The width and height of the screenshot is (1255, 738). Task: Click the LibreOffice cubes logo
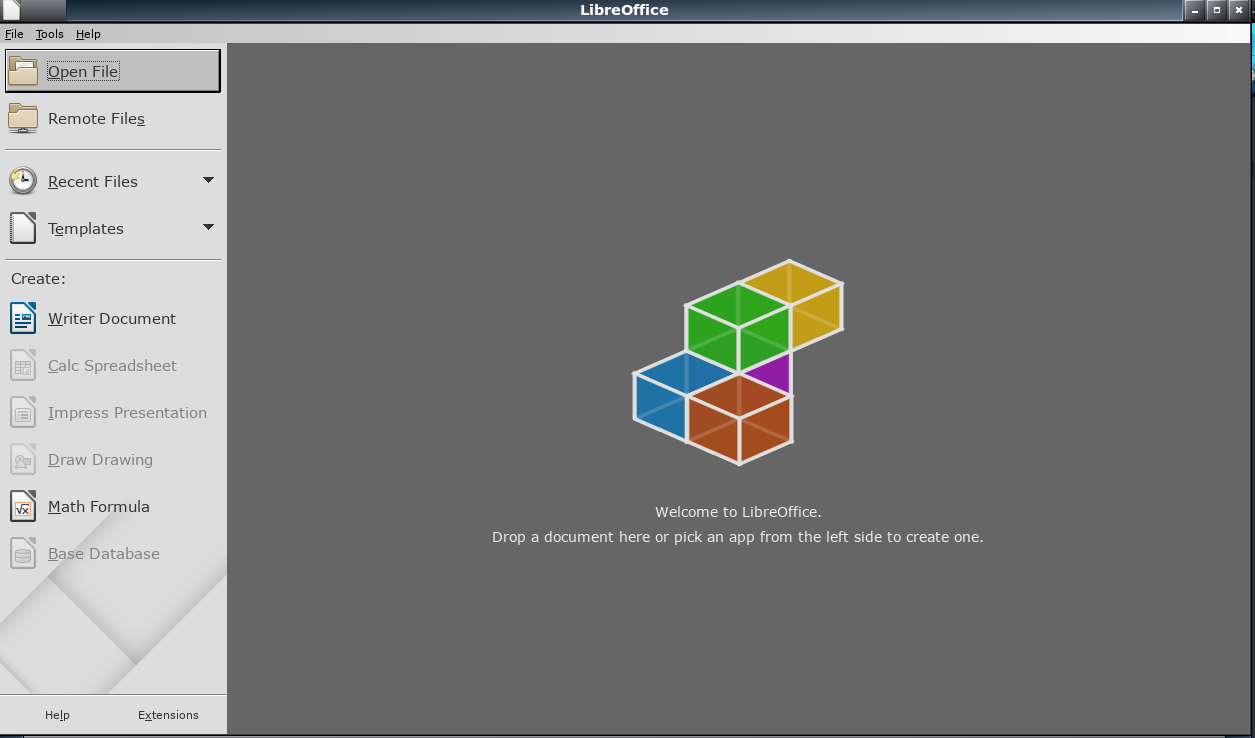point(738,362)
